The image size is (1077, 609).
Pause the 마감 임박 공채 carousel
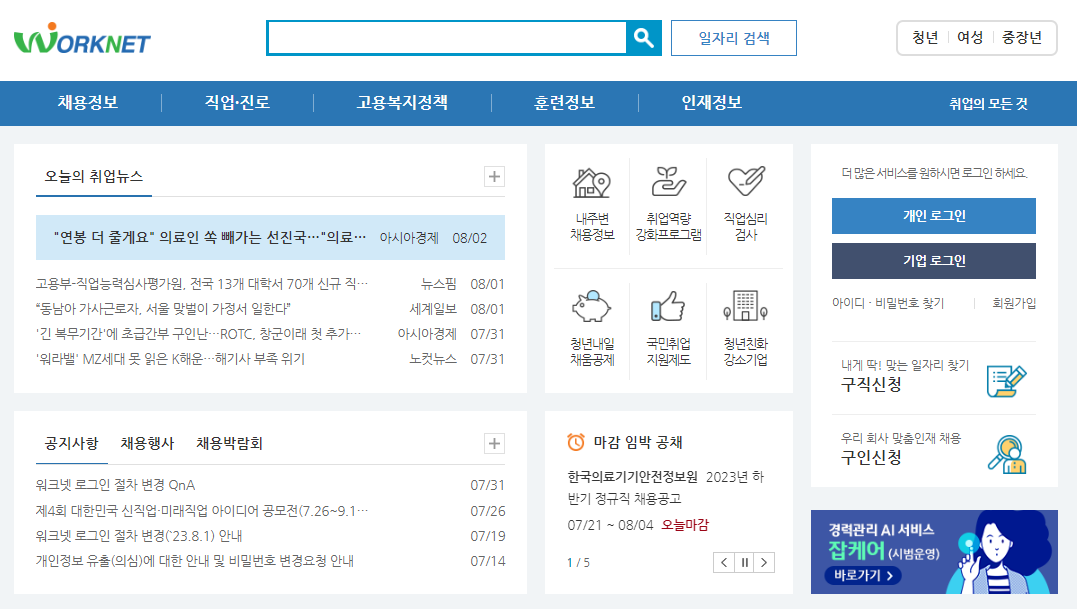coord(744,562)
